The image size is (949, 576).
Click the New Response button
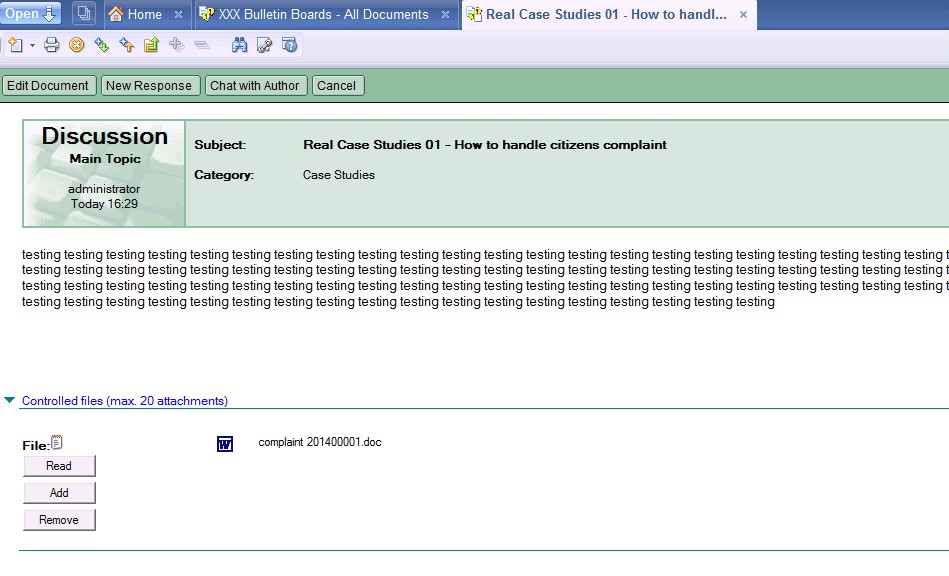coord(149,86)
